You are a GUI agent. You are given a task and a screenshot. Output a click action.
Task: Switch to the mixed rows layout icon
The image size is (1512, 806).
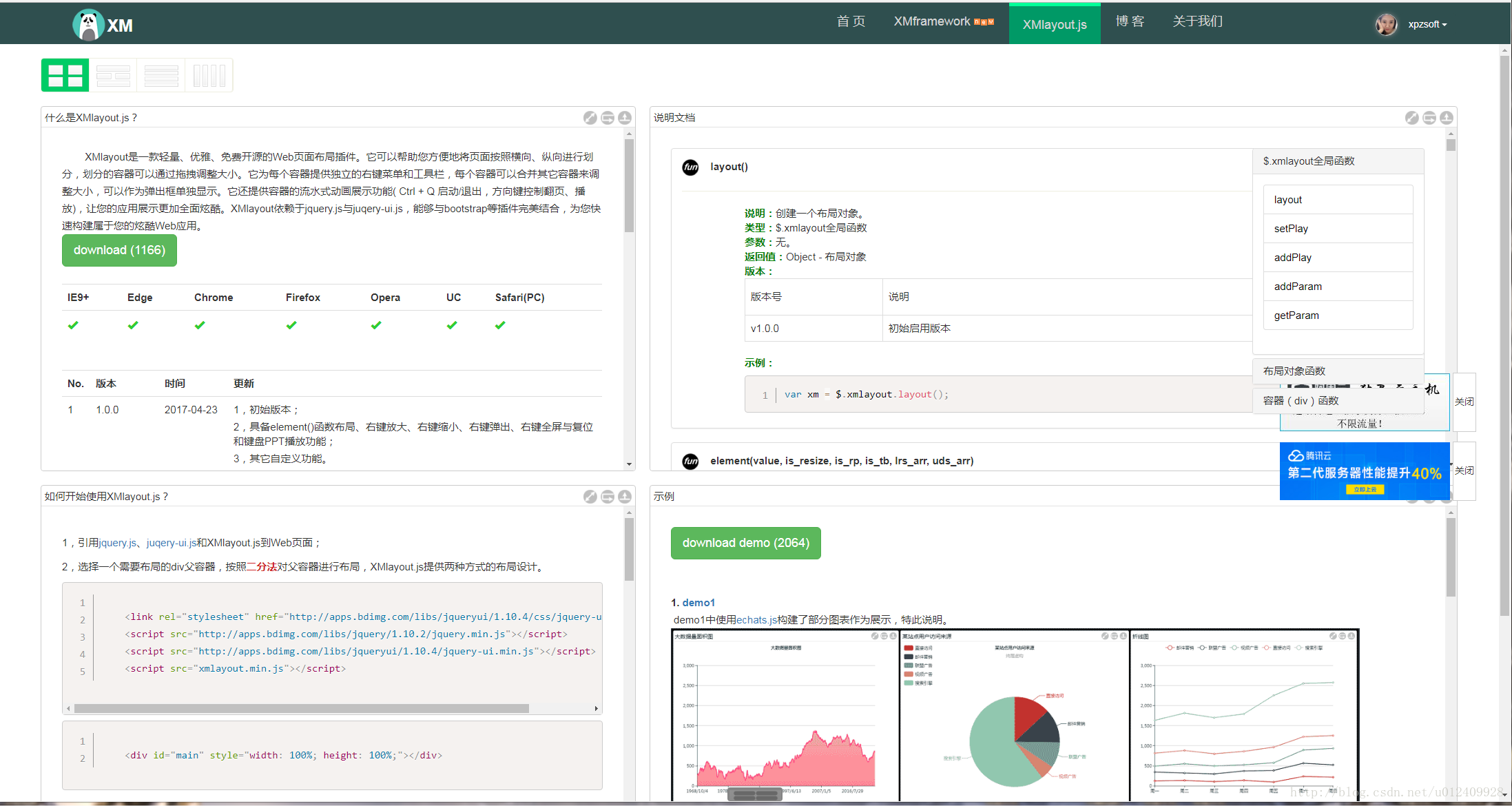tap(114, 75)
